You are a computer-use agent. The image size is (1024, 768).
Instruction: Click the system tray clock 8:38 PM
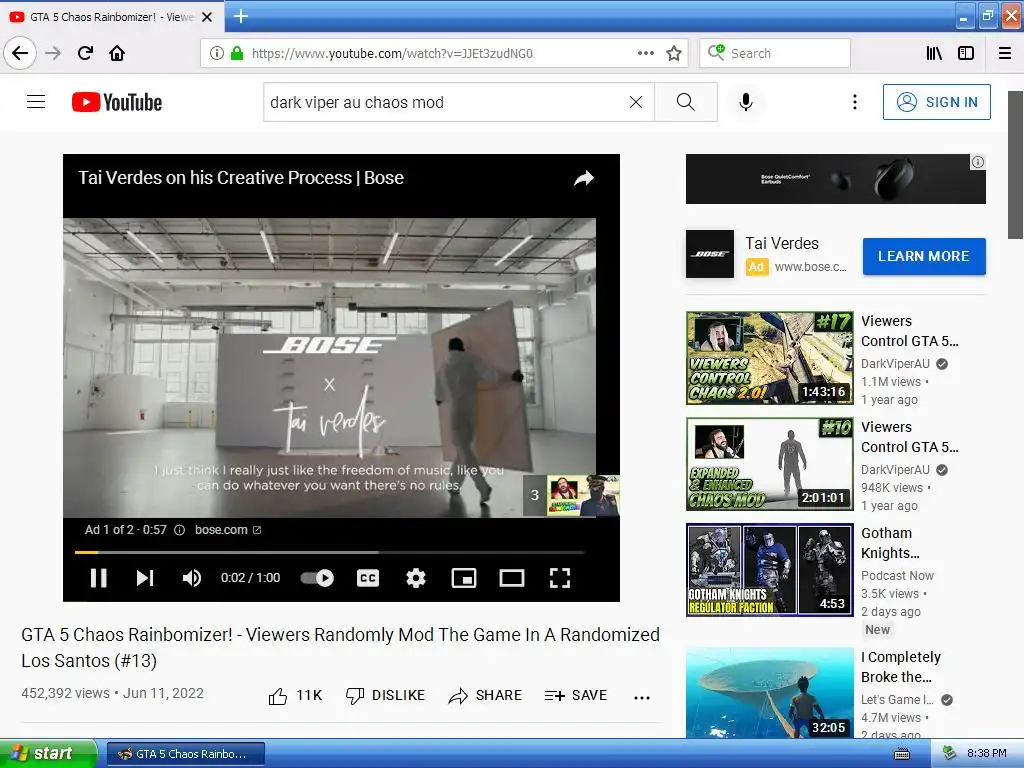coord(987,753)
